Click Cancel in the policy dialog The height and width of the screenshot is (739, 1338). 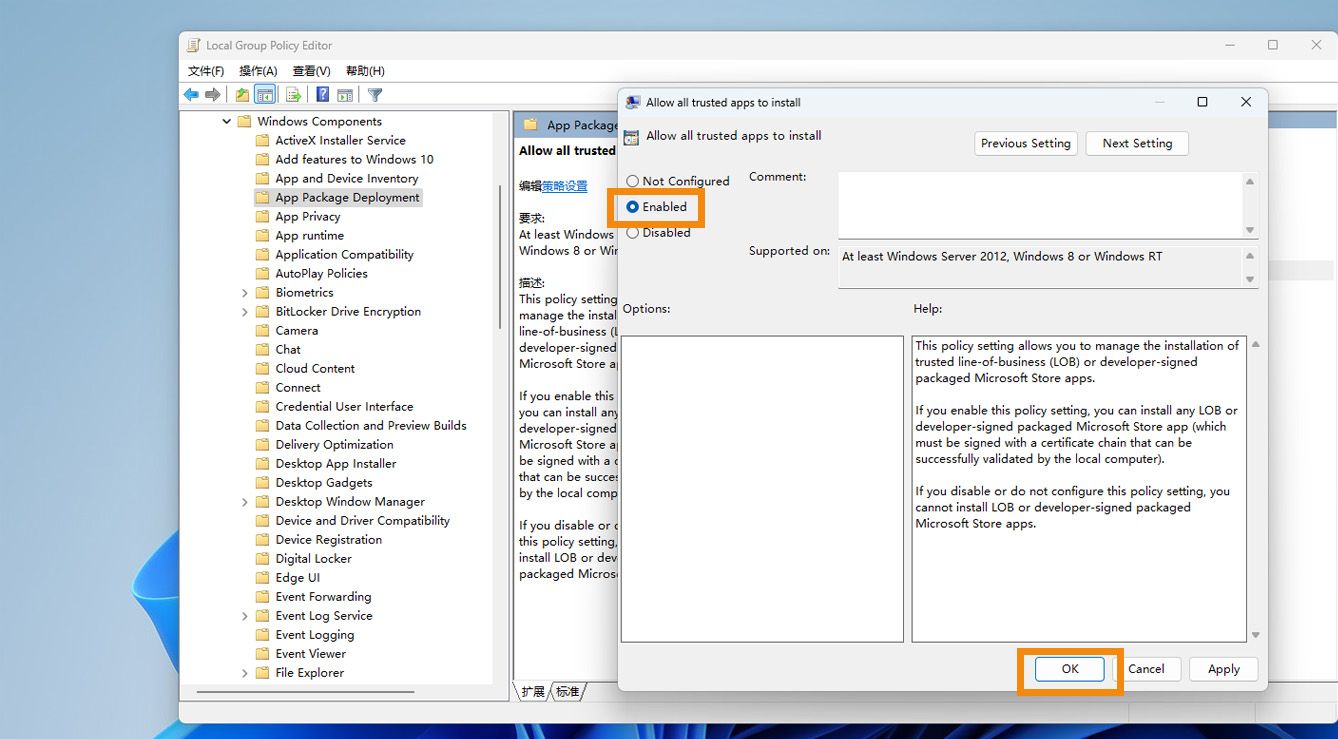(x=1146, y=669)
